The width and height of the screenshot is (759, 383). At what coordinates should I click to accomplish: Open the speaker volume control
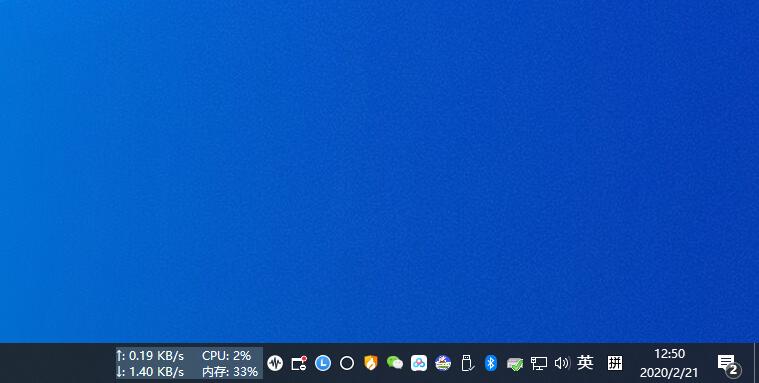(x=562, y=363)
